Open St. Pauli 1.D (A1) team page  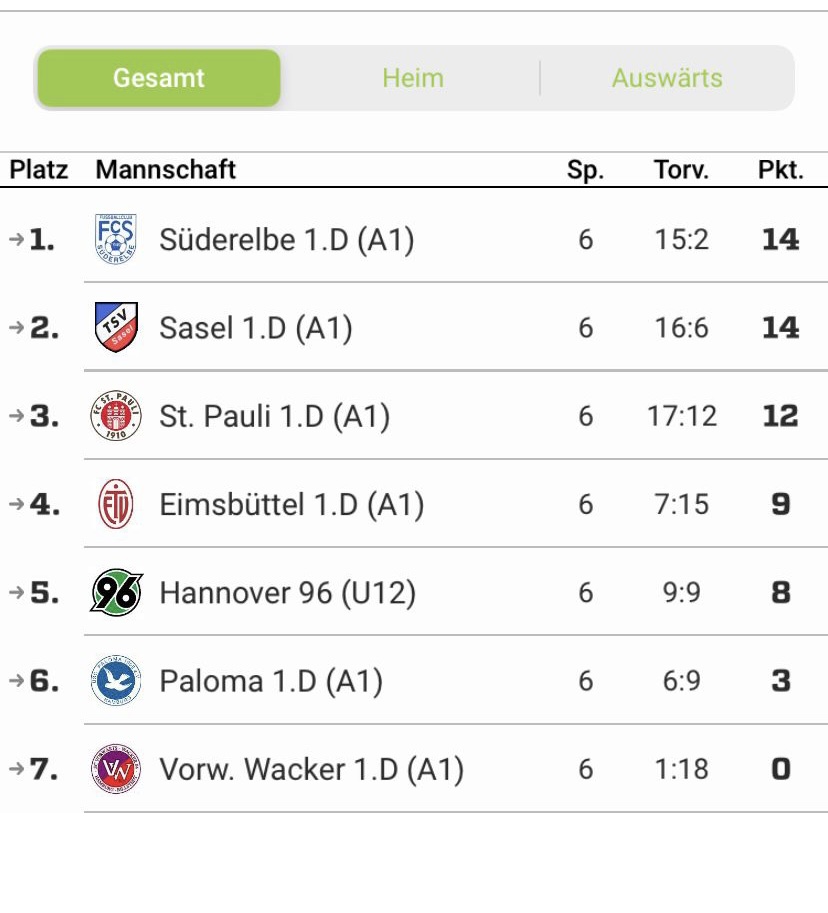point(275,416)
